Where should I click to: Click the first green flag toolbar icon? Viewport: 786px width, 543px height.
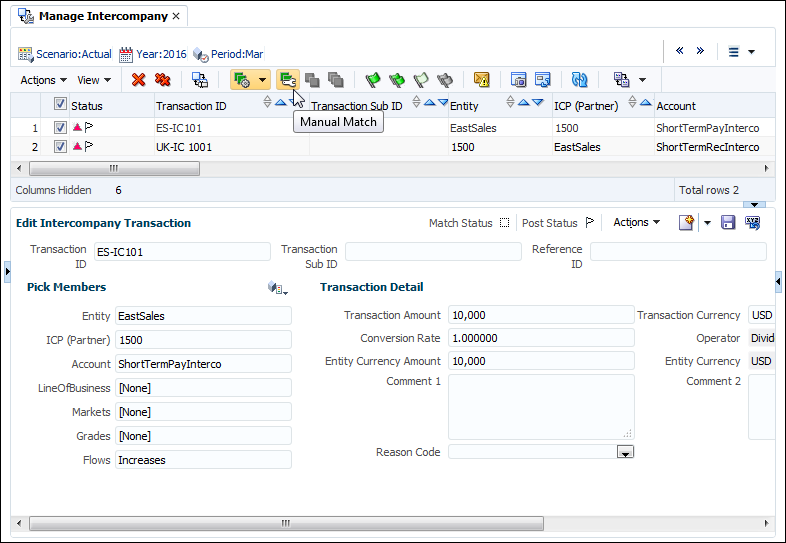373,80
